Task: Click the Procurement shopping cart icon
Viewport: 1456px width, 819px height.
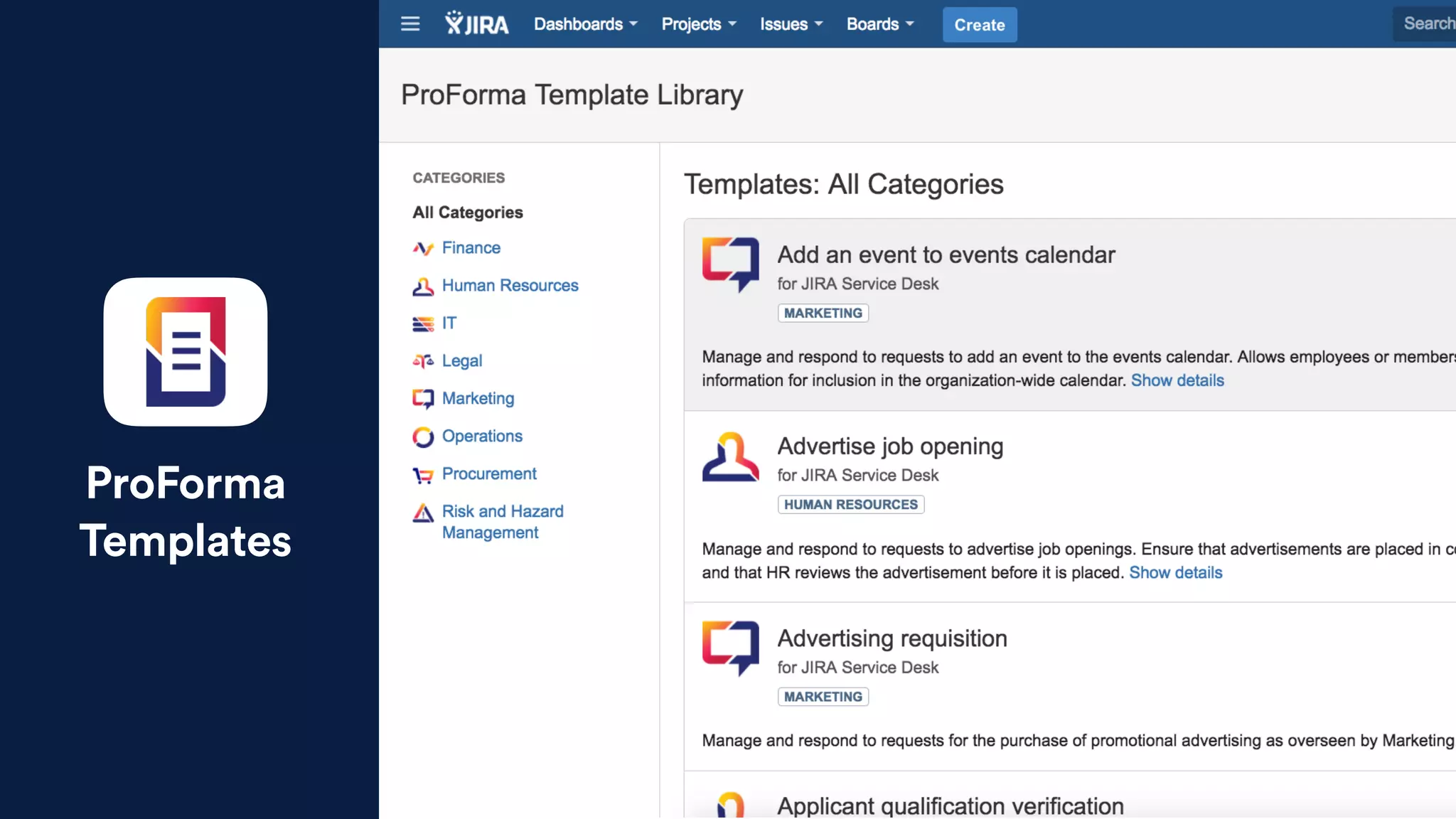Action: pyautogui.click(x=423, y=474)
